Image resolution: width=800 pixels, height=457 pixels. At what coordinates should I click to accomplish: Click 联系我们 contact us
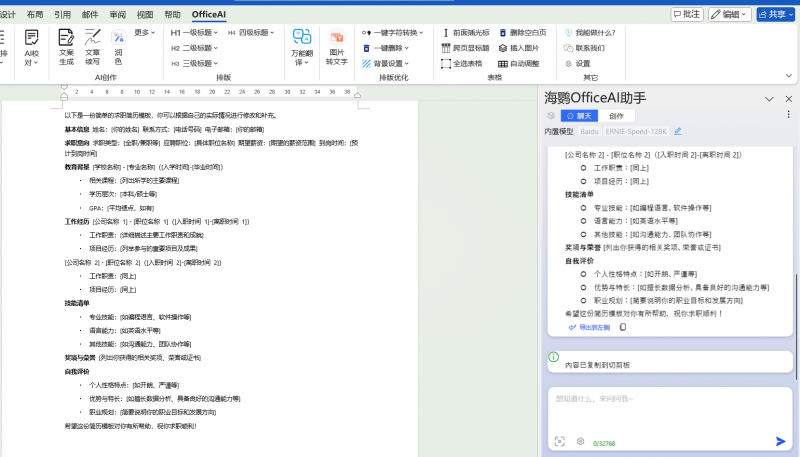click(x=585, y=48)
